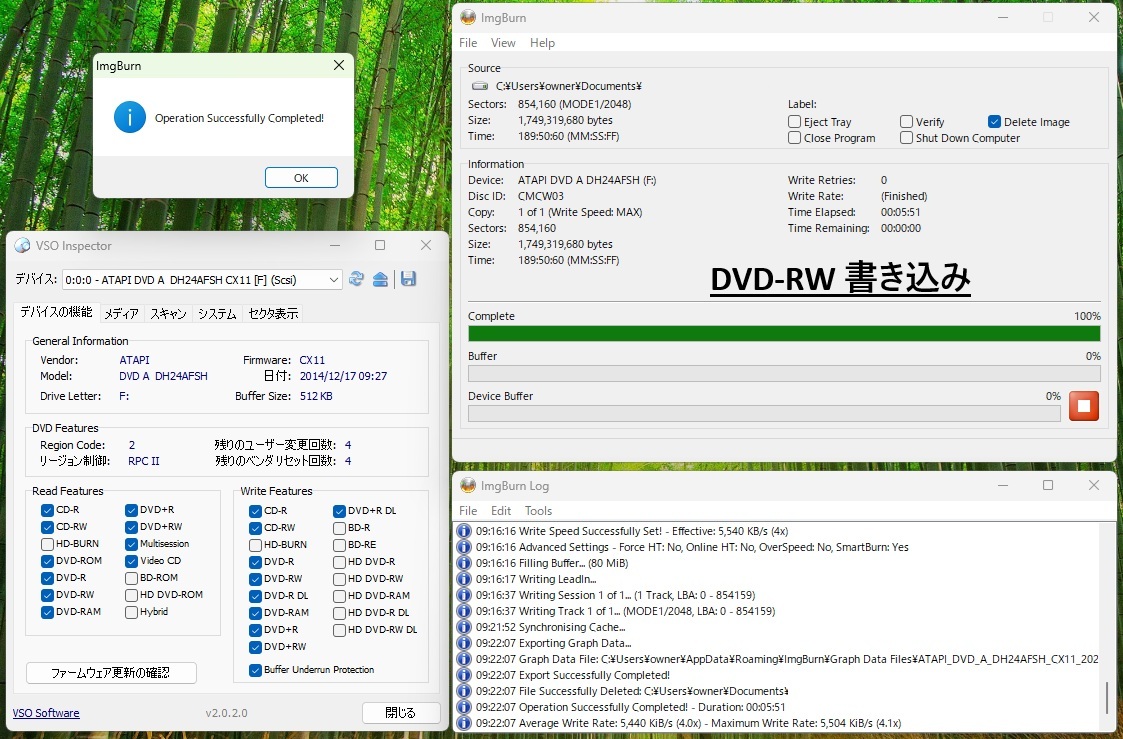Image resolution: width=1123 pixels, height=739 pixels.
Task: Open the Tools menu in ImgBurn Log
Action: [538, 511]
